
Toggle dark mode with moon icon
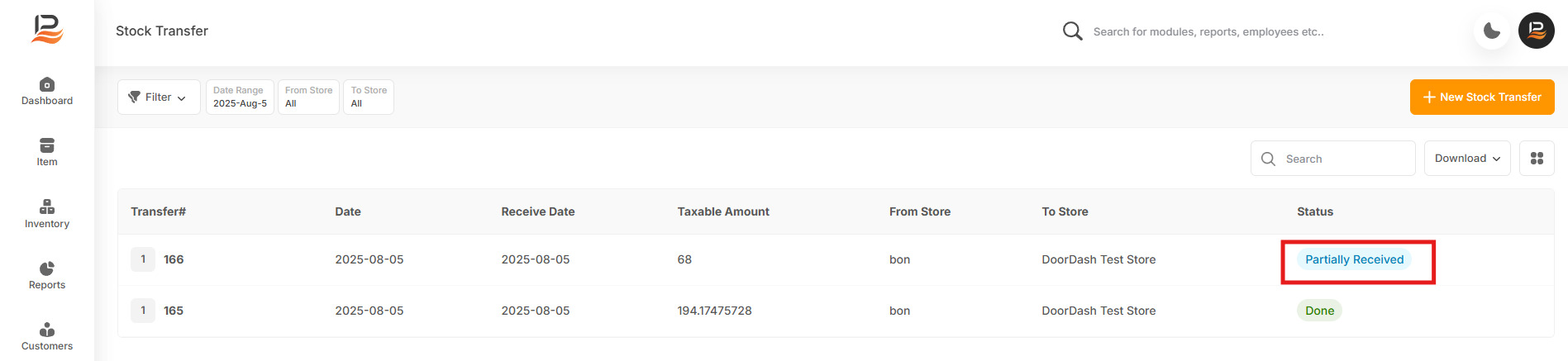click(x=1492, y=31)
